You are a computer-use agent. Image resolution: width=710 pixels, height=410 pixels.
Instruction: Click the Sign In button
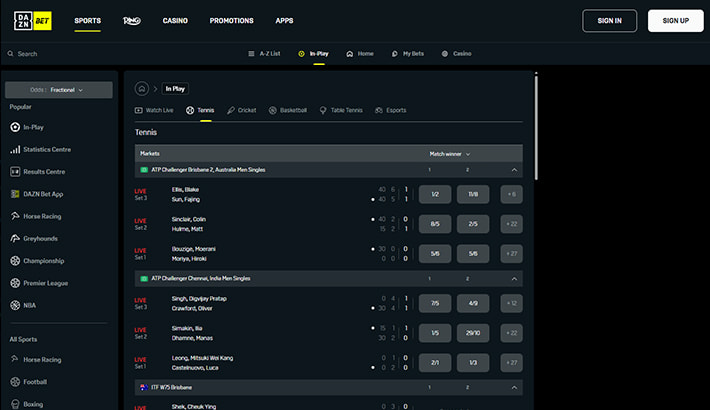point(609,21)
